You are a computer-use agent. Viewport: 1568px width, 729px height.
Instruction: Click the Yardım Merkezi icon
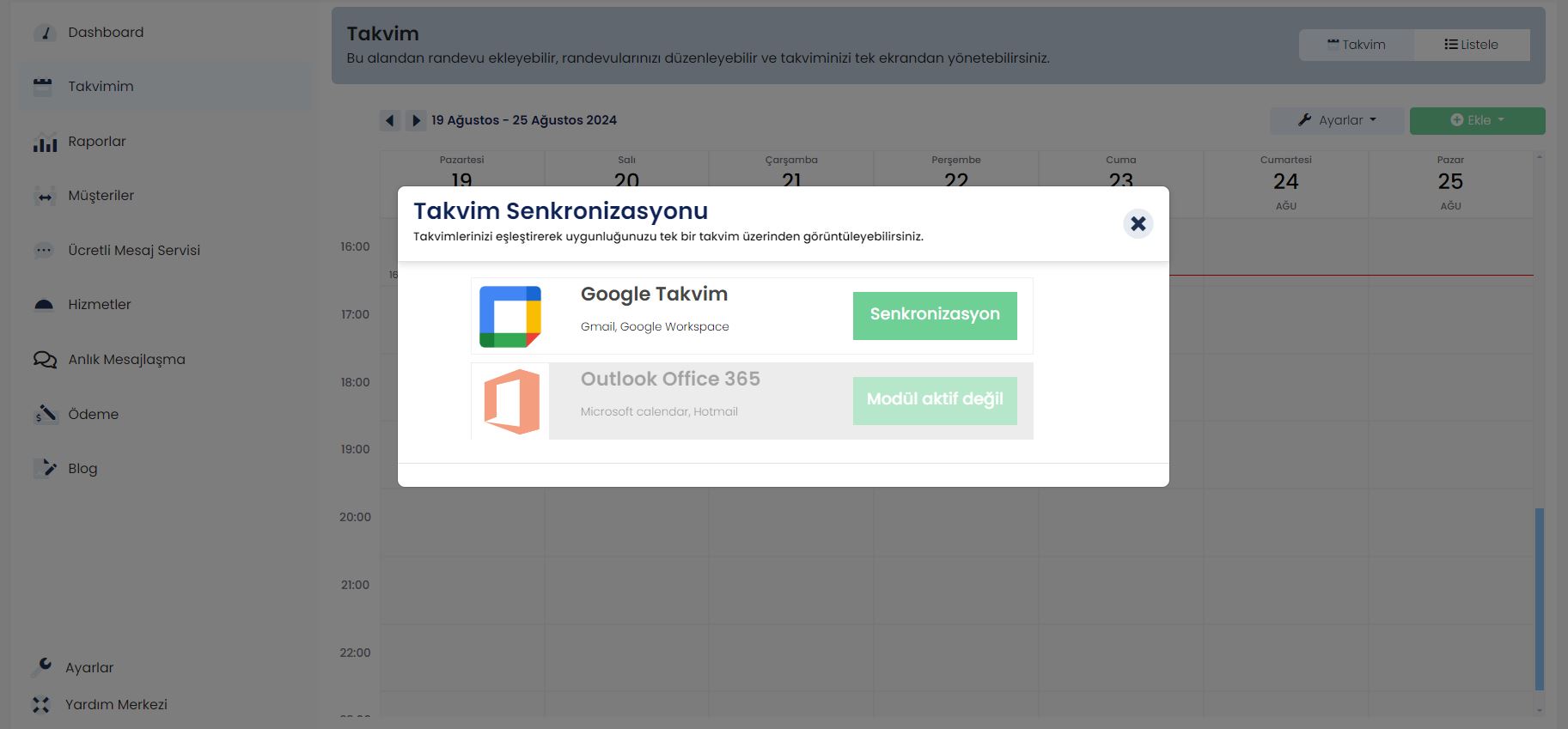click(x=41, y=705)
